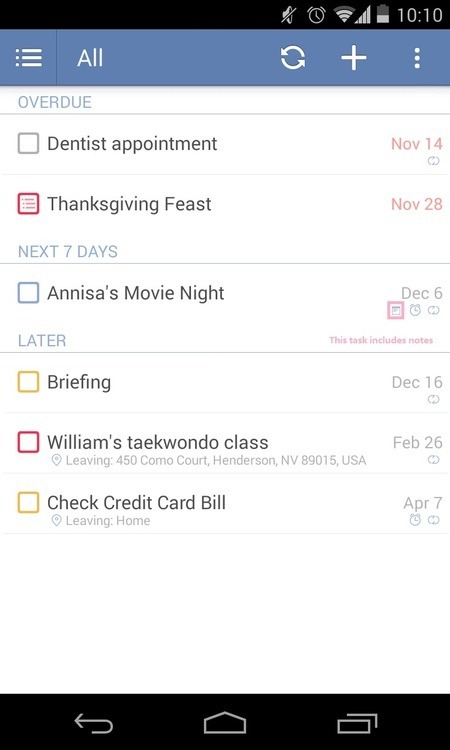The height and width of the screenshot is (750, 450).
Task: Tap the Android home button
Action: point(225,723)
